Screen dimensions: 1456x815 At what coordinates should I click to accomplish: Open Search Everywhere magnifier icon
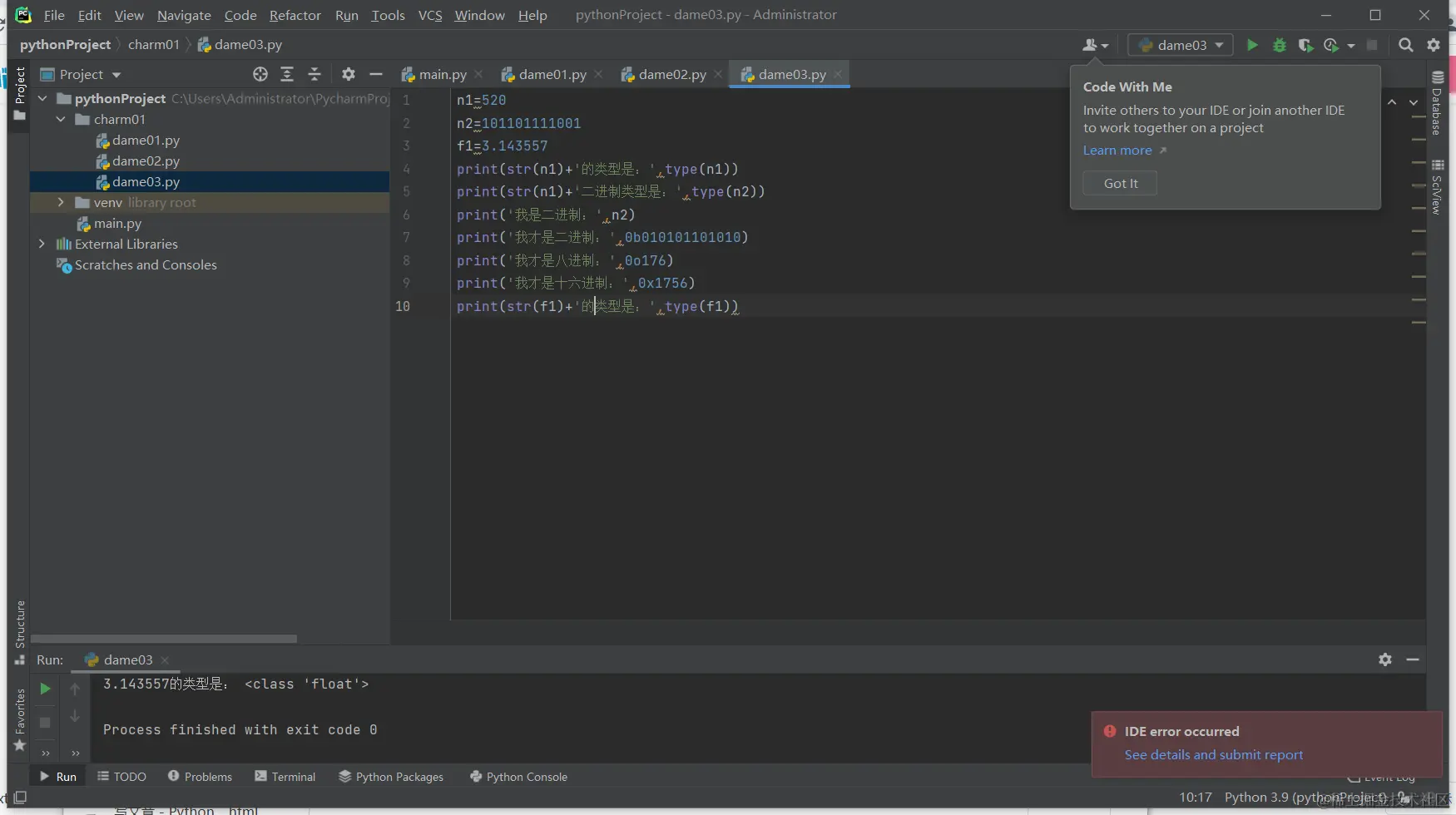(1406, 45)
